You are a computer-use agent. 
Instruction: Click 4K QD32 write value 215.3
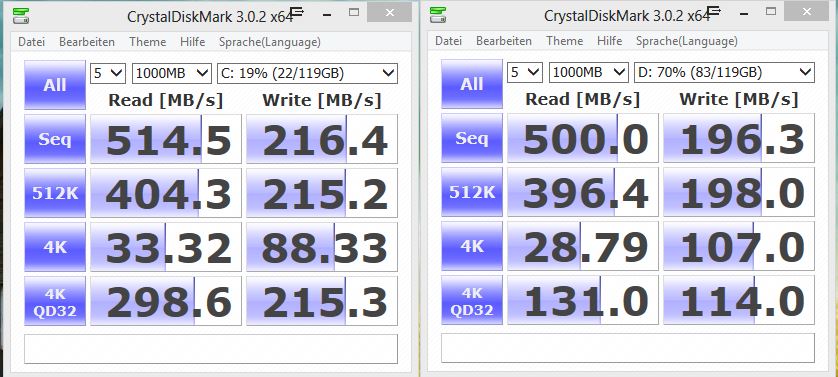click(322, 301)
